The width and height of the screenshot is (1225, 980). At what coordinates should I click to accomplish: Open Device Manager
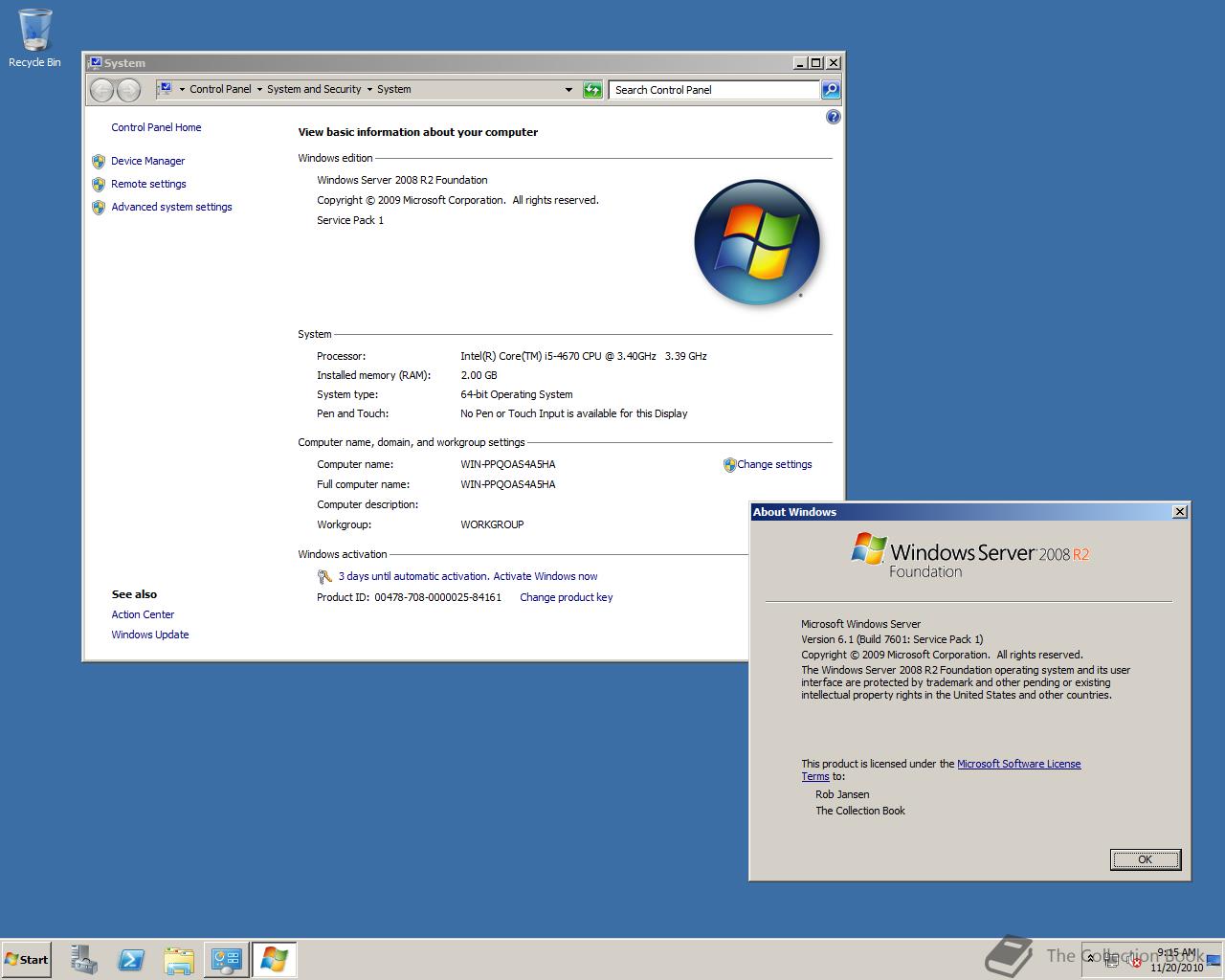pos(147,162)
